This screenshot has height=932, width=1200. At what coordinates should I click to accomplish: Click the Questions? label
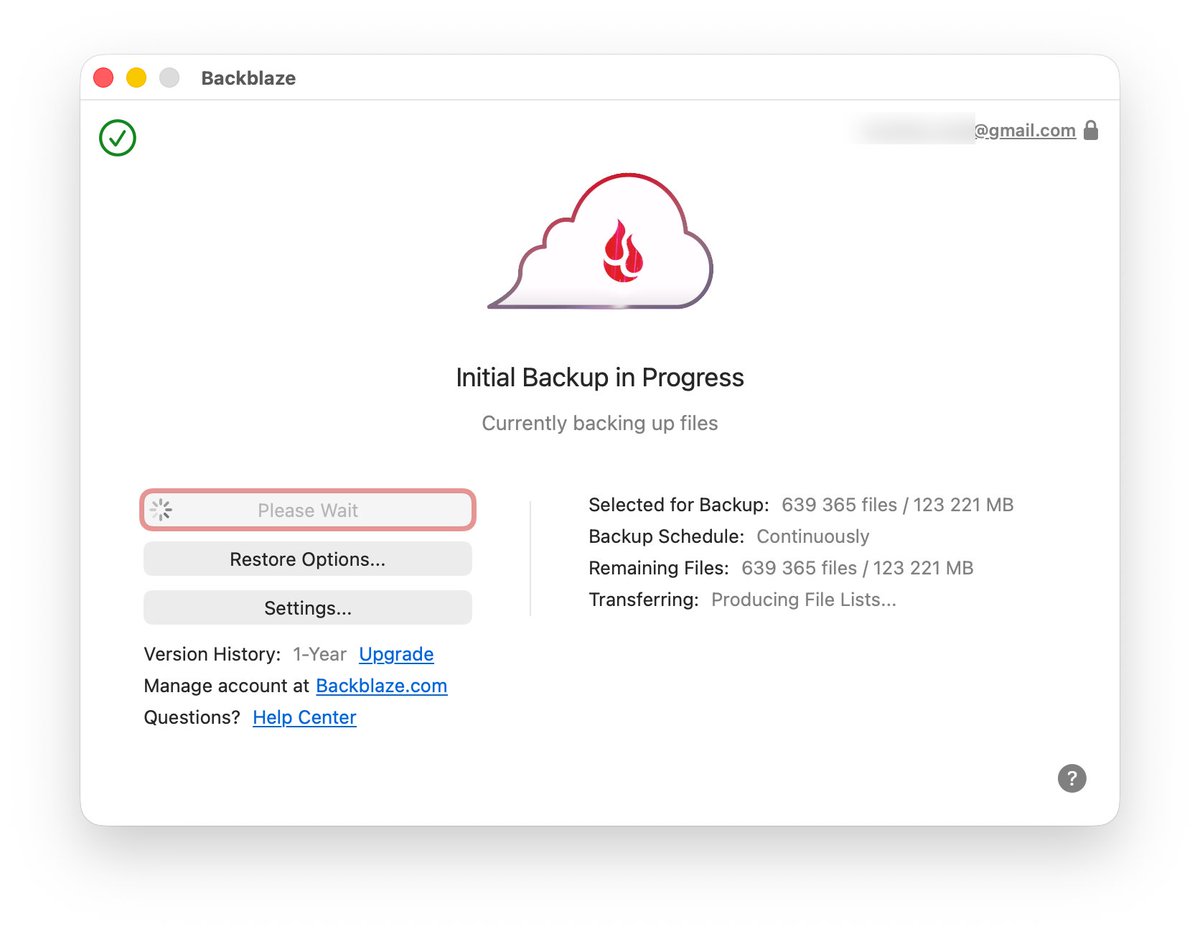coord(192,717)
